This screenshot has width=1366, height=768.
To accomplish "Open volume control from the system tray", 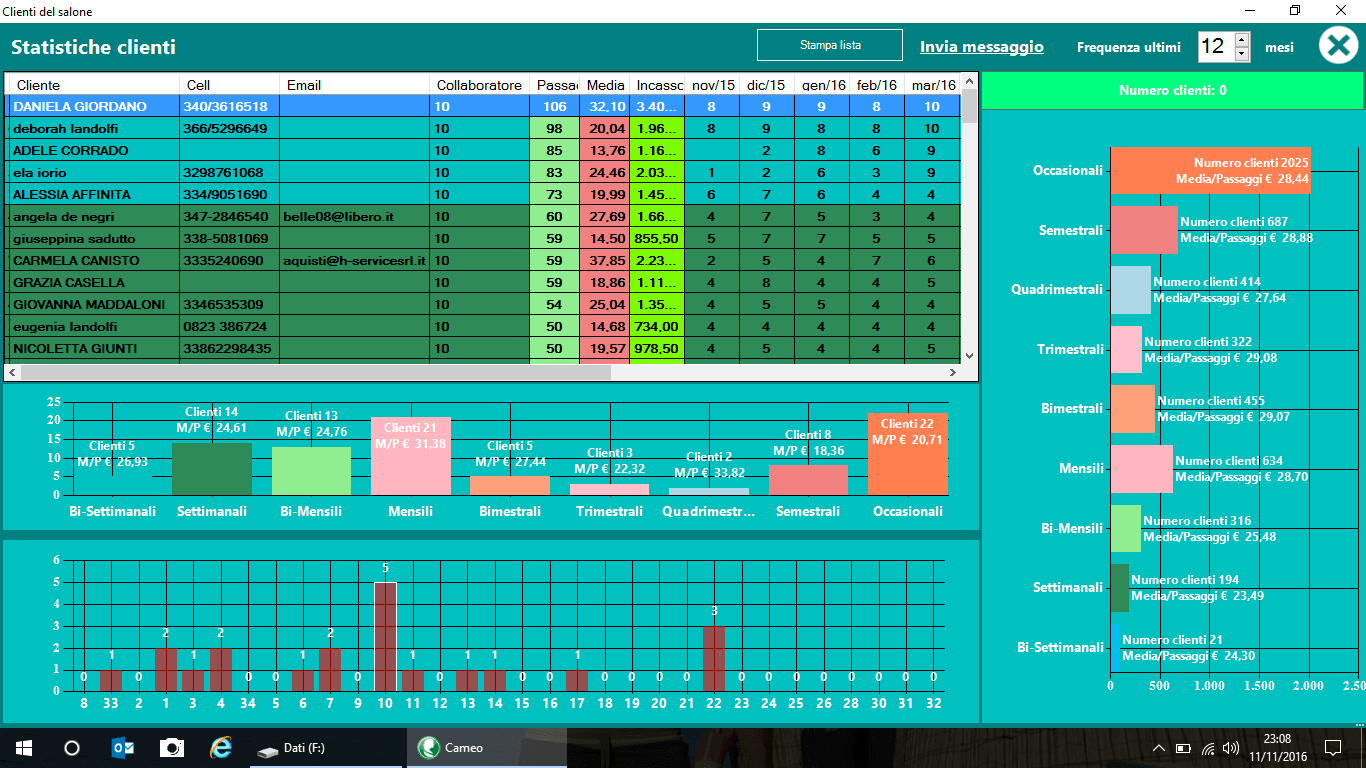I will (1231, 747).
